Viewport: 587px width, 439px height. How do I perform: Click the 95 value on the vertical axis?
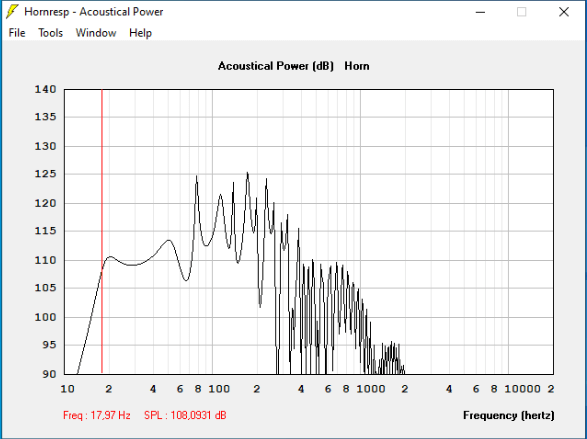[49, 345]
